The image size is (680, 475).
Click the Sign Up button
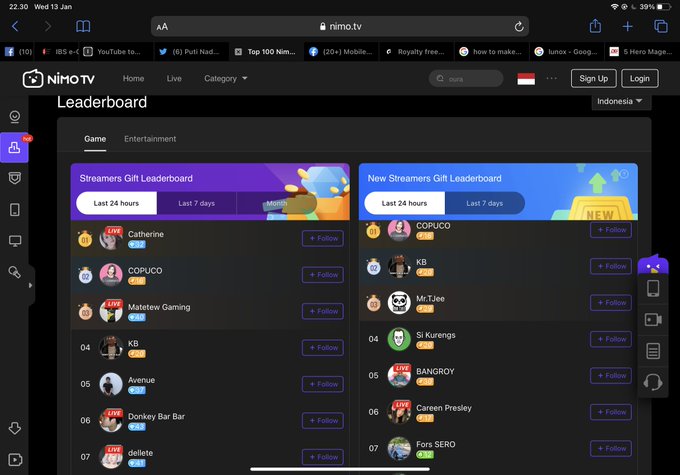[593, 79]
